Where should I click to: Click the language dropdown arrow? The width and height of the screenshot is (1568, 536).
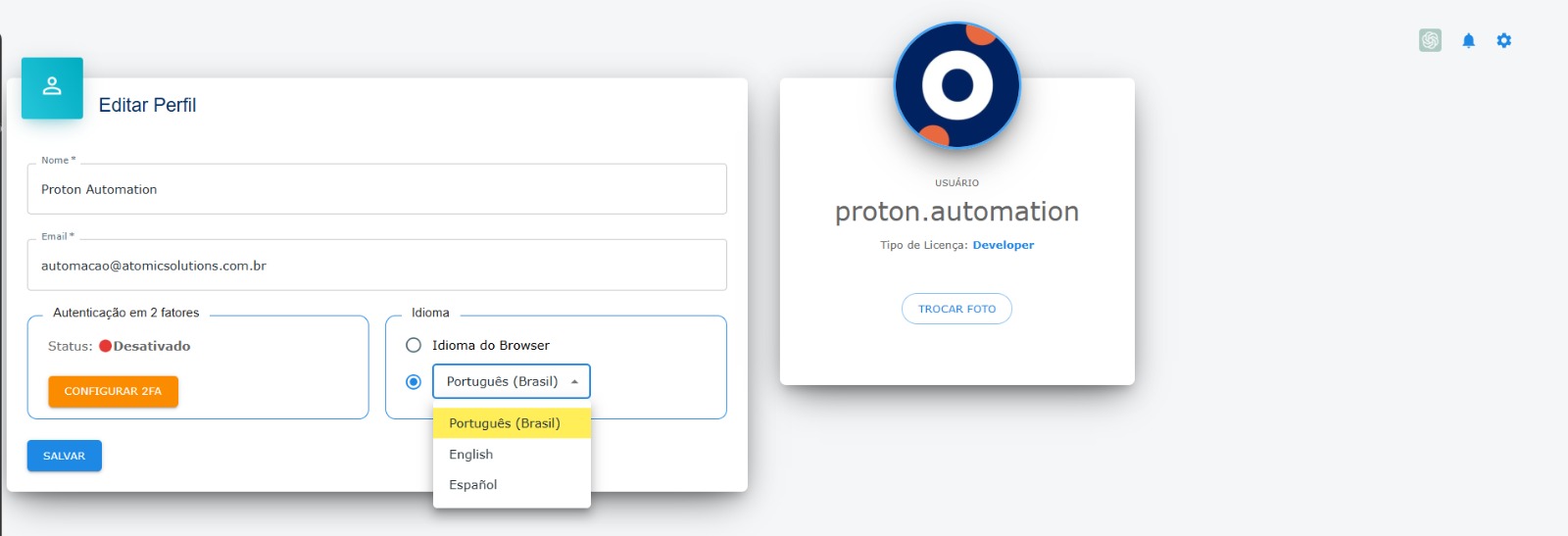574,381
